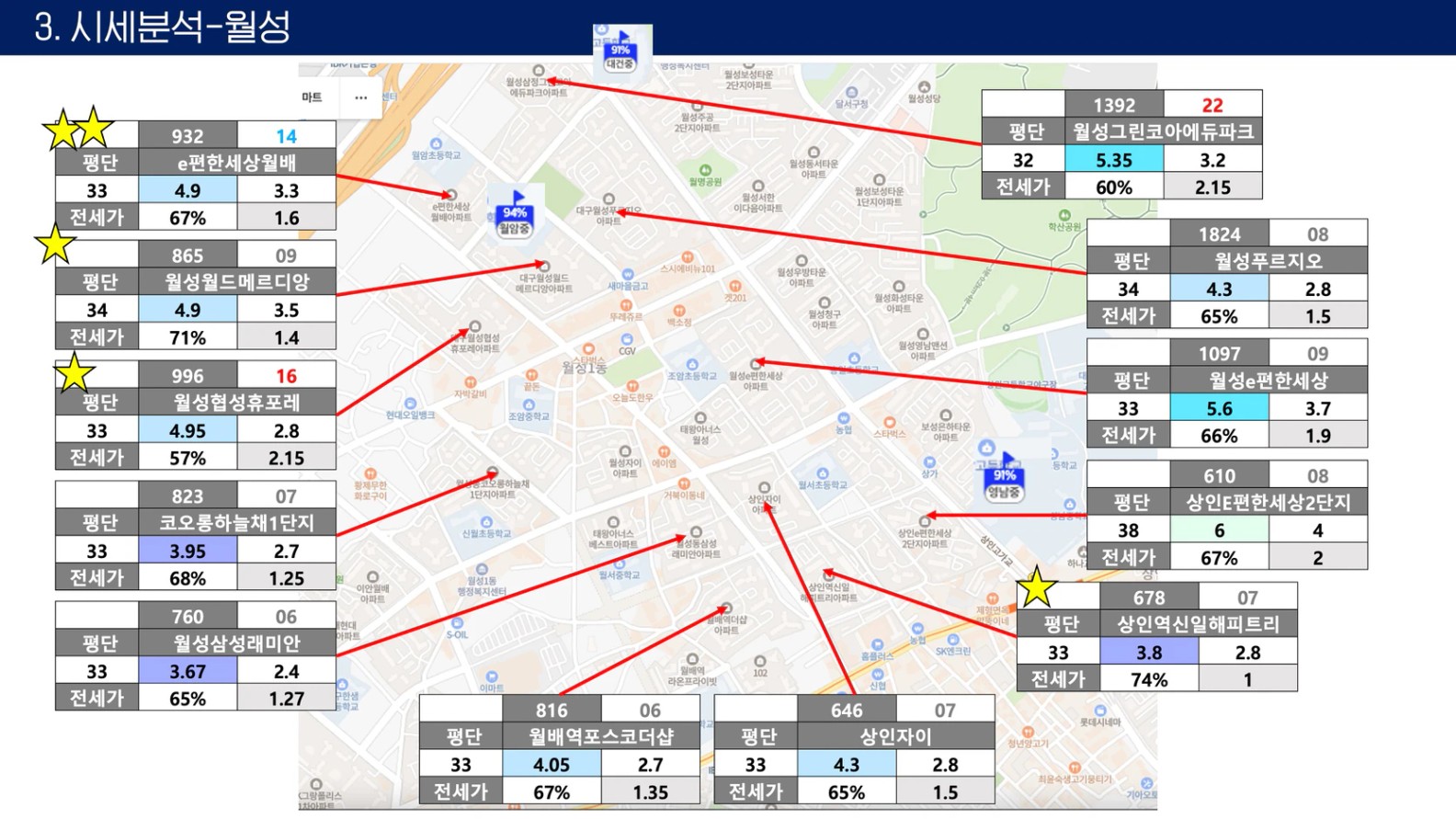Click the red 16 cell in 월성협성휴포레 table
The height and width of the screenshot is (819, 1456).
[287, 376]
